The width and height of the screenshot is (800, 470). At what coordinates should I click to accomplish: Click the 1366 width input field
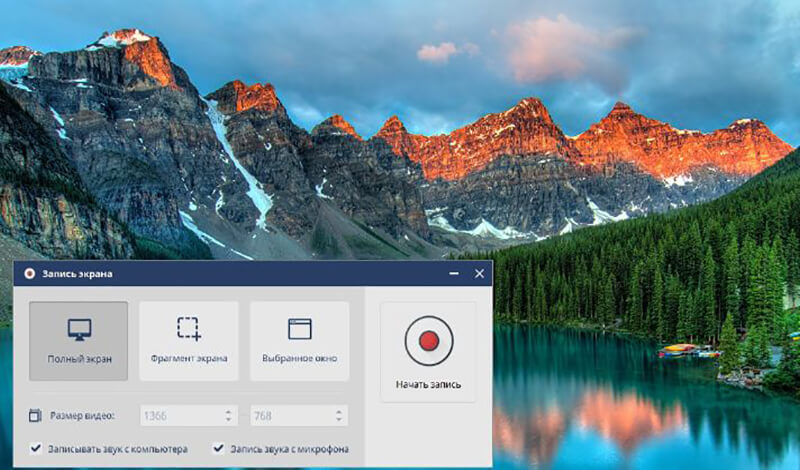click(x=180, y=415)
